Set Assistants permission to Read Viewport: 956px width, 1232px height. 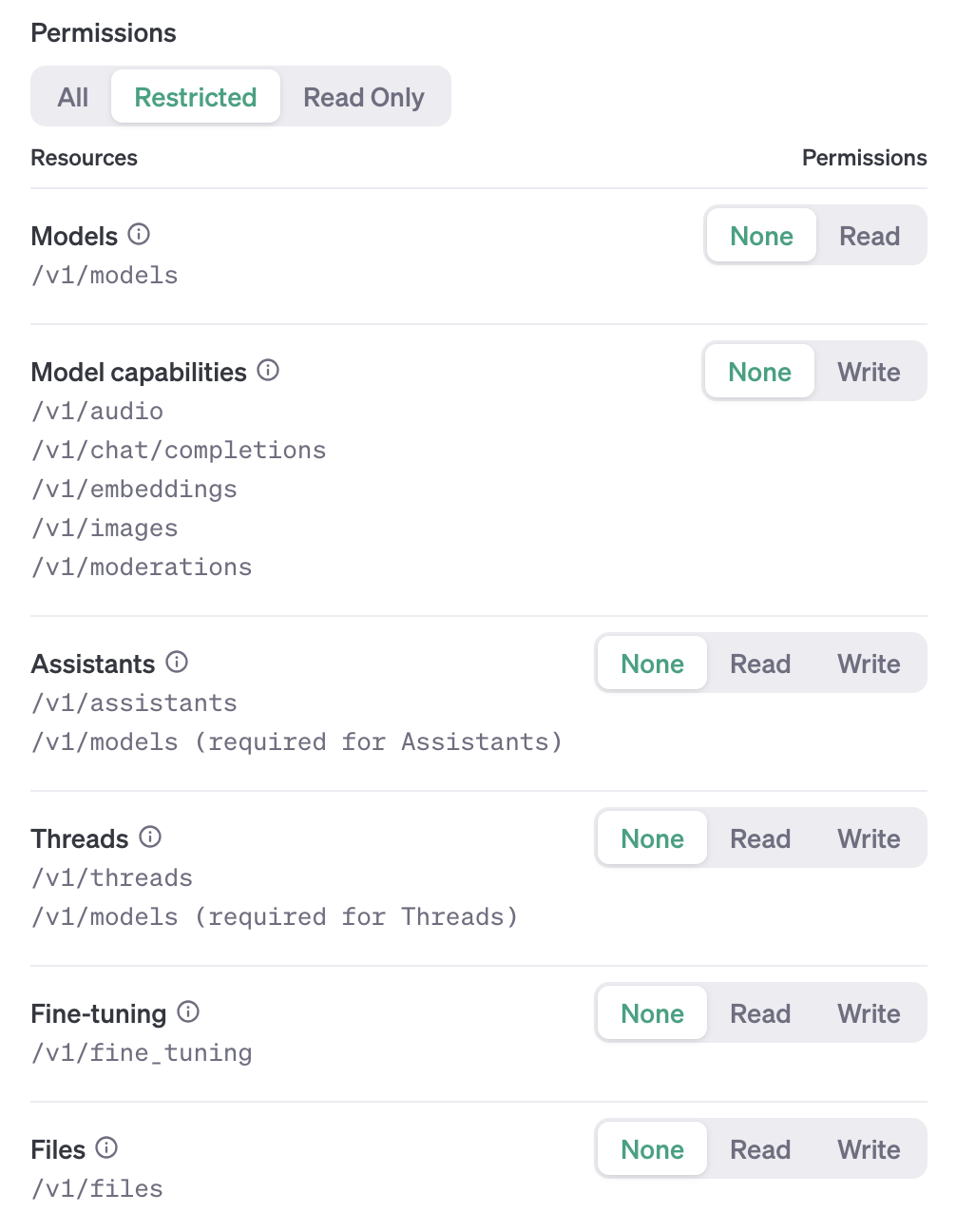pos(759,664)
